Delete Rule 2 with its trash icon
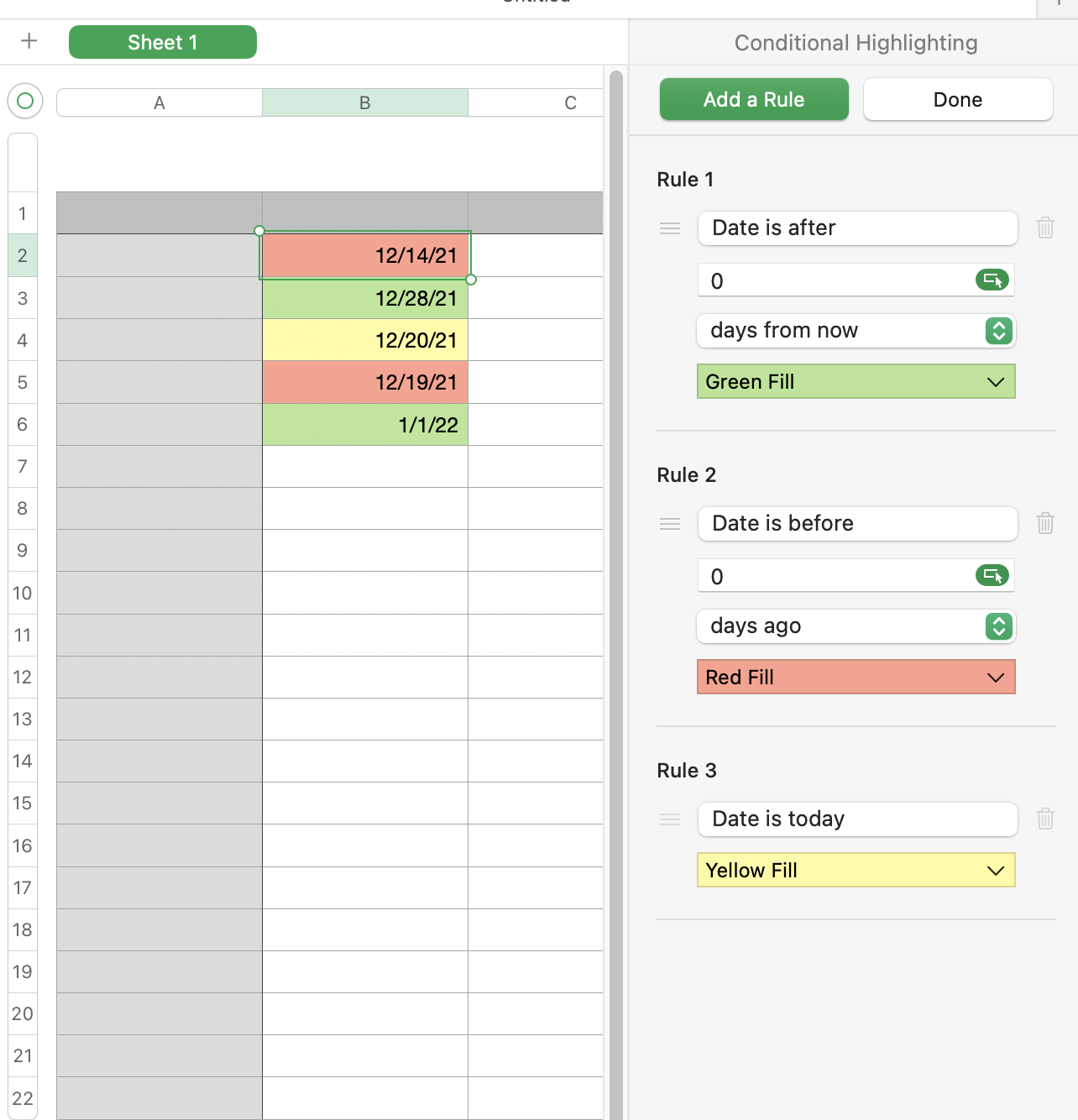 (x=1045, y=523)
